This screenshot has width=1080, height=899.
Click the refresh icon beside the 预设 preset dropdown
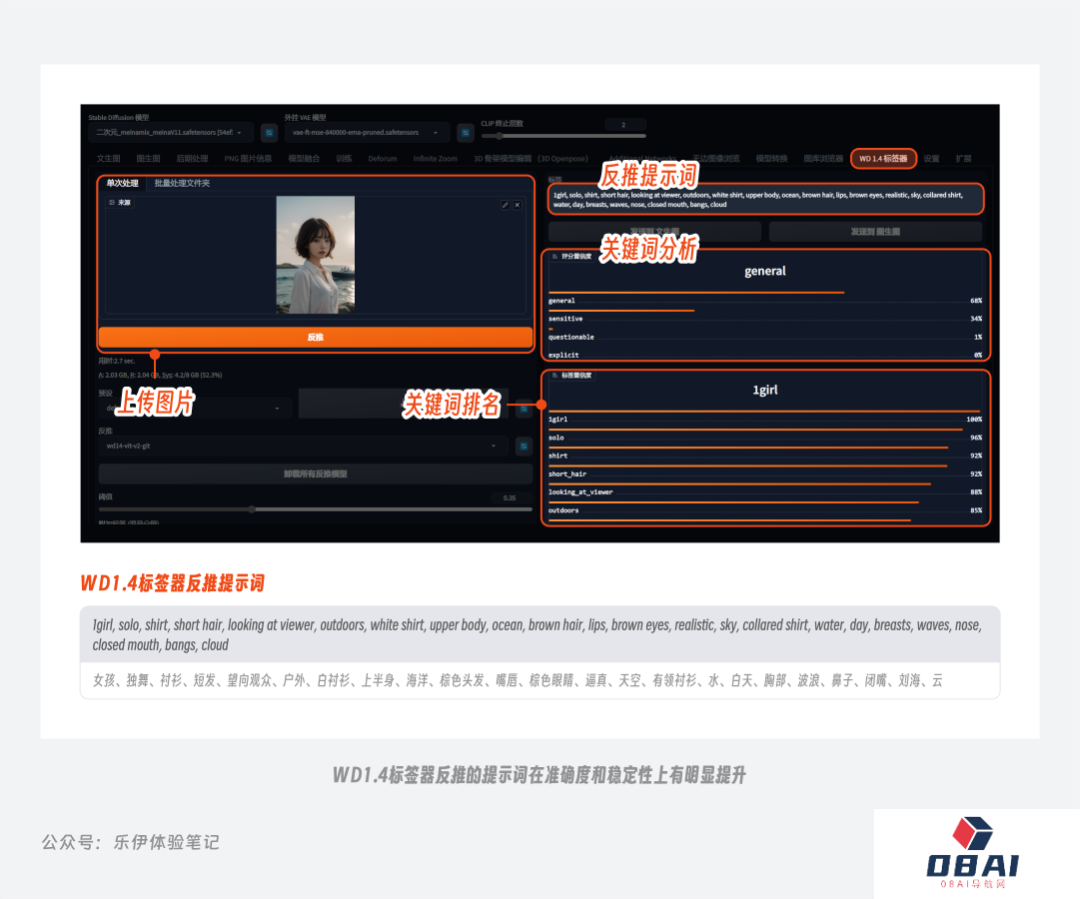(524, 409)
